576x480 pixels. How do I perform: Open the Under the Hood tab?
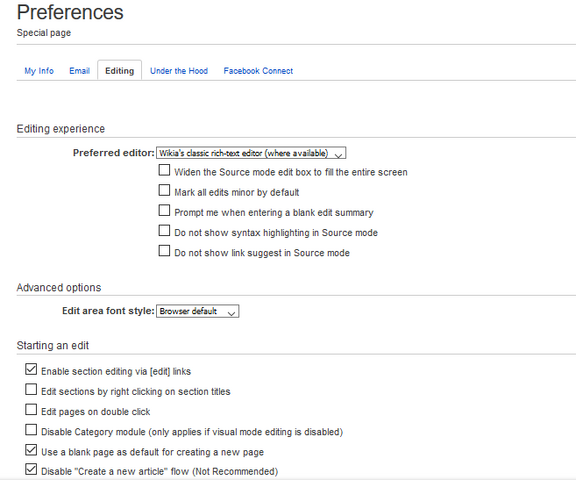click(179, 71)
